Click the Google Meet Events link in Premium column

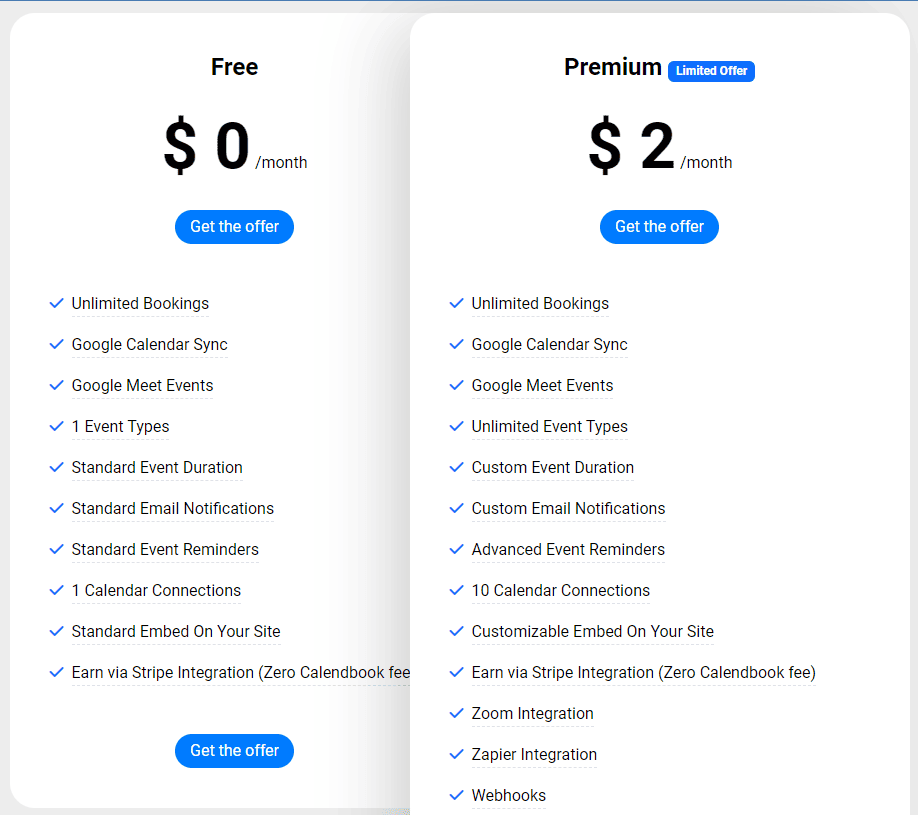(542, 385)
